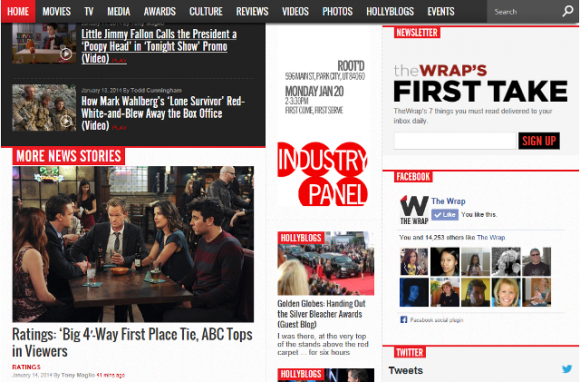Click blonde smiling woman avatar in bottom row

click(x=506, y=292)
